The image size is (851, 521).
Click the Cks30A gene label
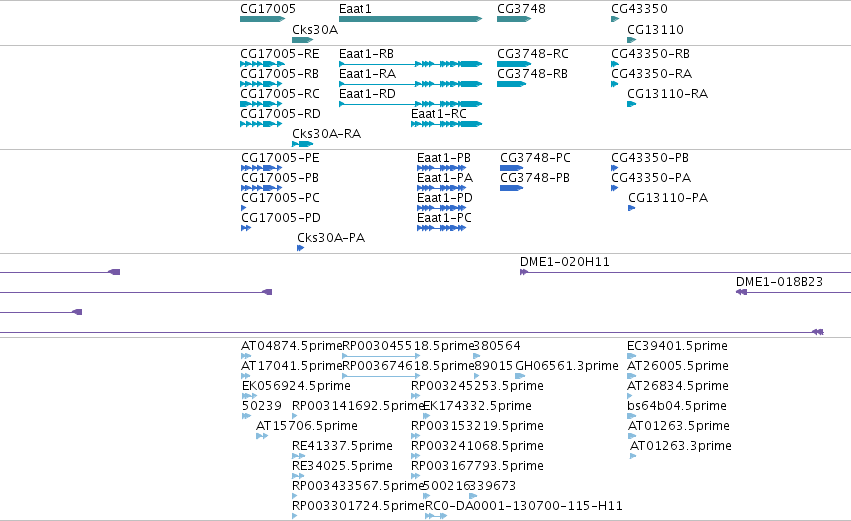click(315, 29)
